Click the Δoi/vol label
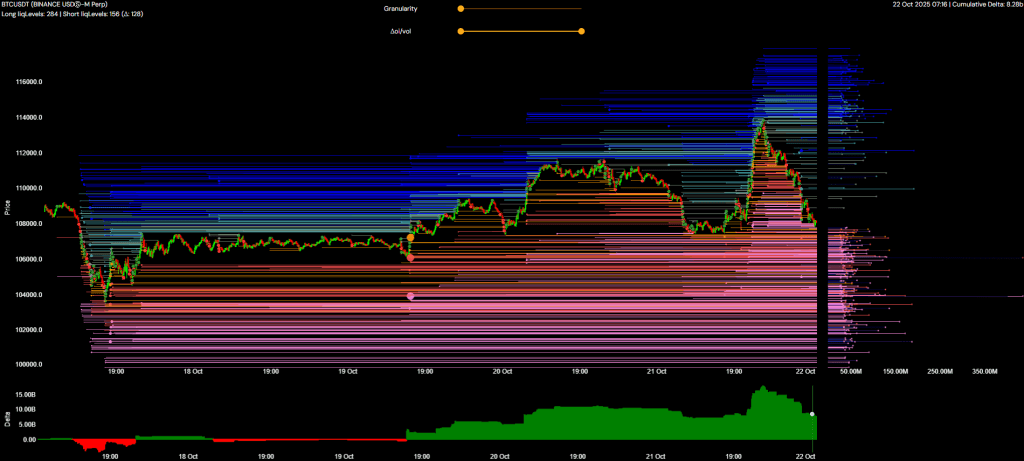The height and width of the screenshot is (461, 1024). pos(402,31)
